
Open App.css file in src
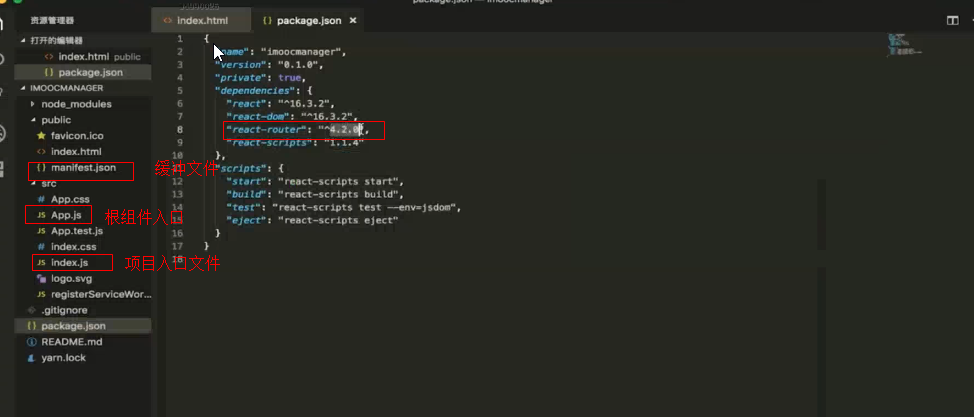pyautogui.click(x=70, y=199)
